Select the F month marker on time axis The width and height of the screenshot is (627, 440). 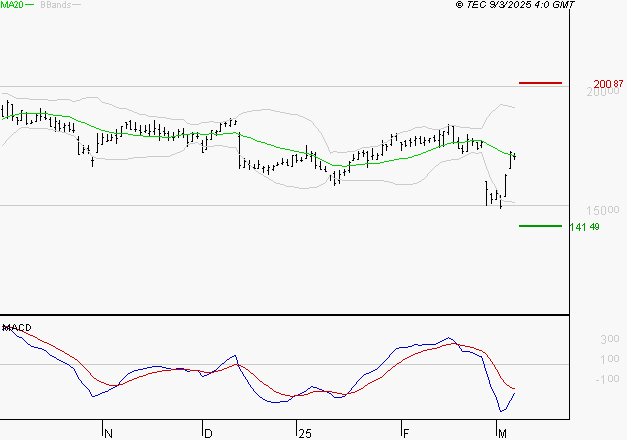[x=407, y=432]
